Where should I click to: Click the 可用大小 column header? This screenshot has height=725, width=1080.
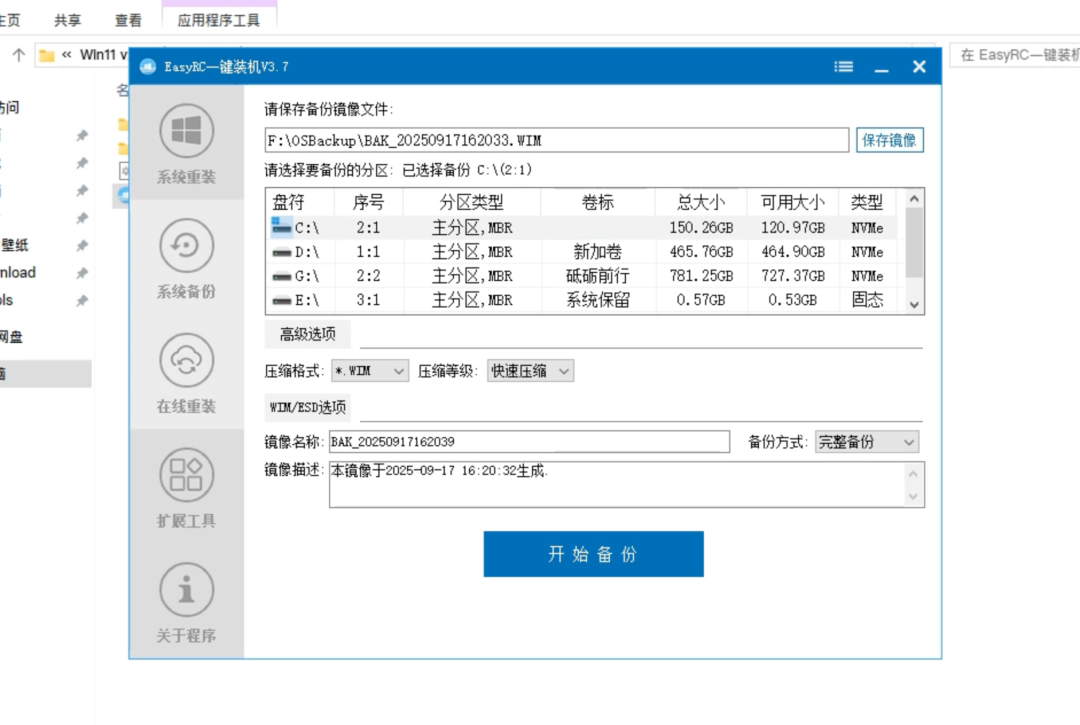click(793, 202)
